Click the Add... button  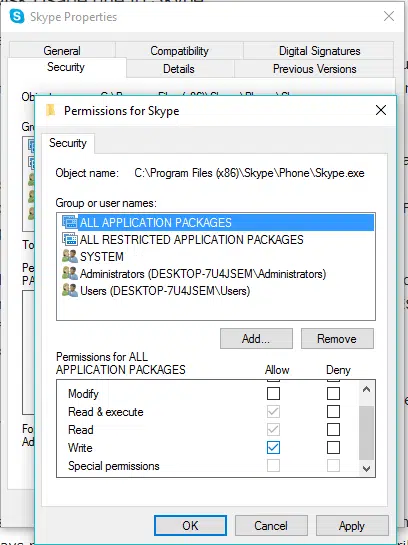click(x=256, y=339)
